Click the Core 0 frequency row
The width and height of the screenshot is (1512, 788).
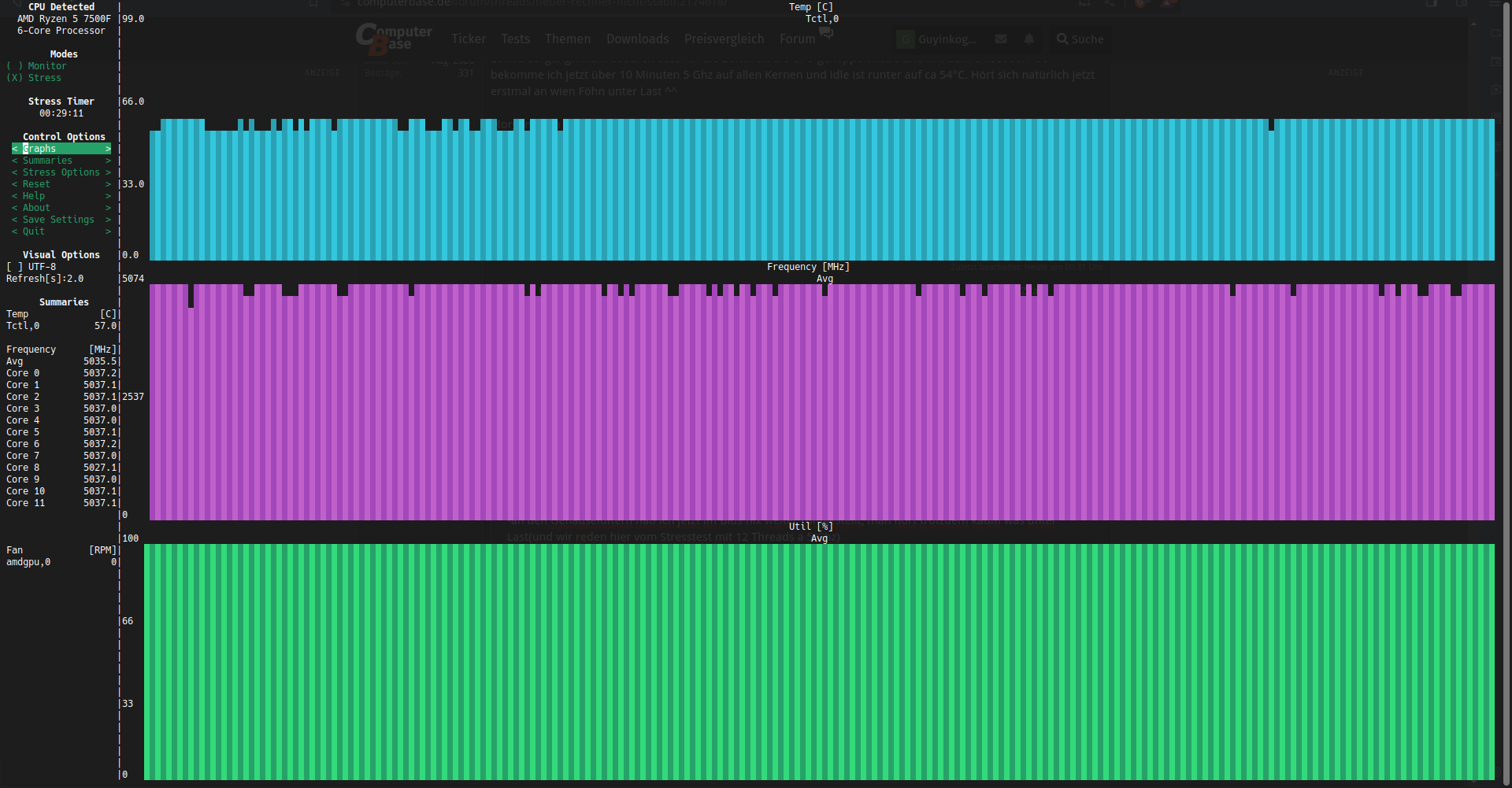[x=61, y=373]
